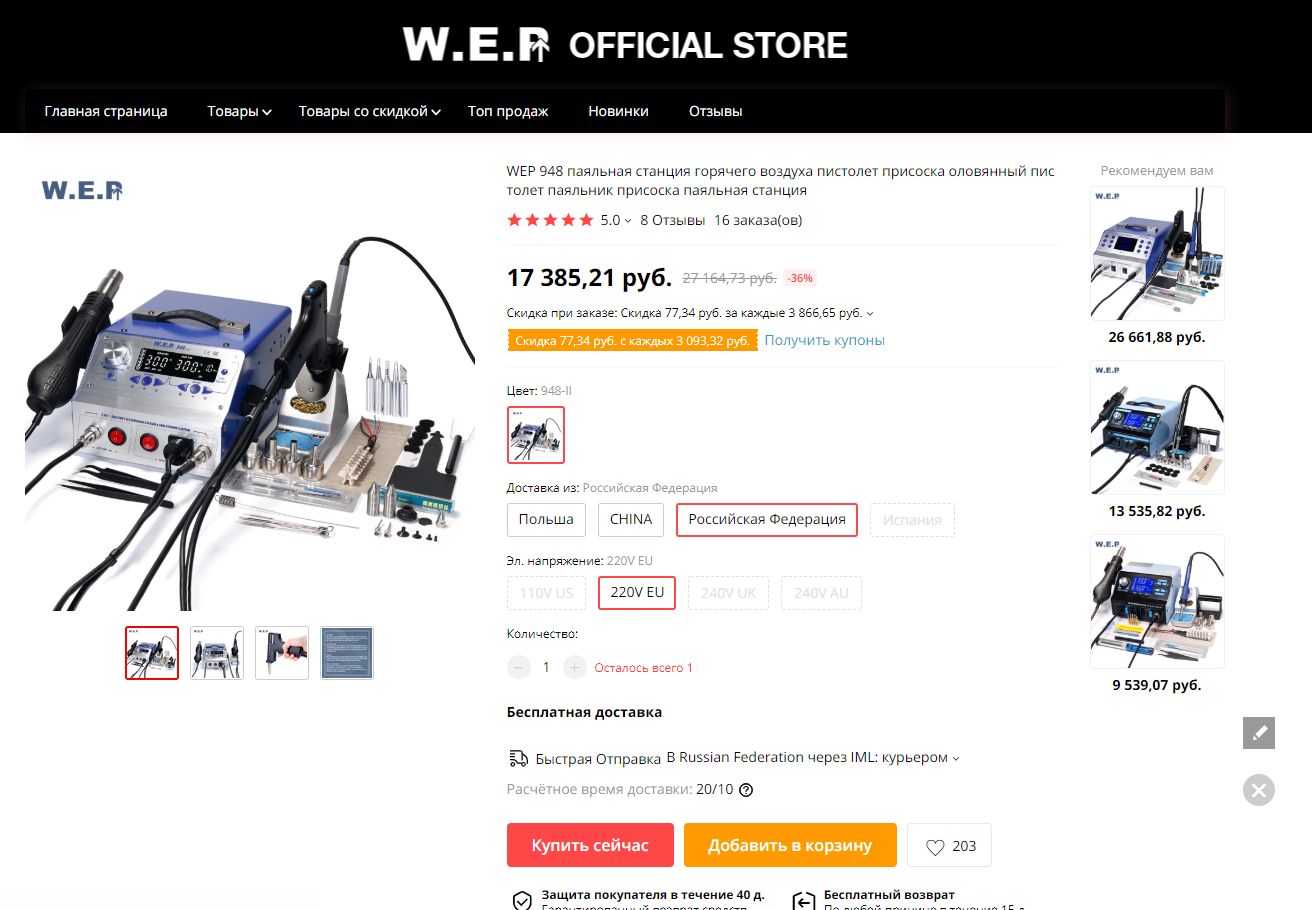Expand the Товары dropdown menu

[x=239, y=111]
